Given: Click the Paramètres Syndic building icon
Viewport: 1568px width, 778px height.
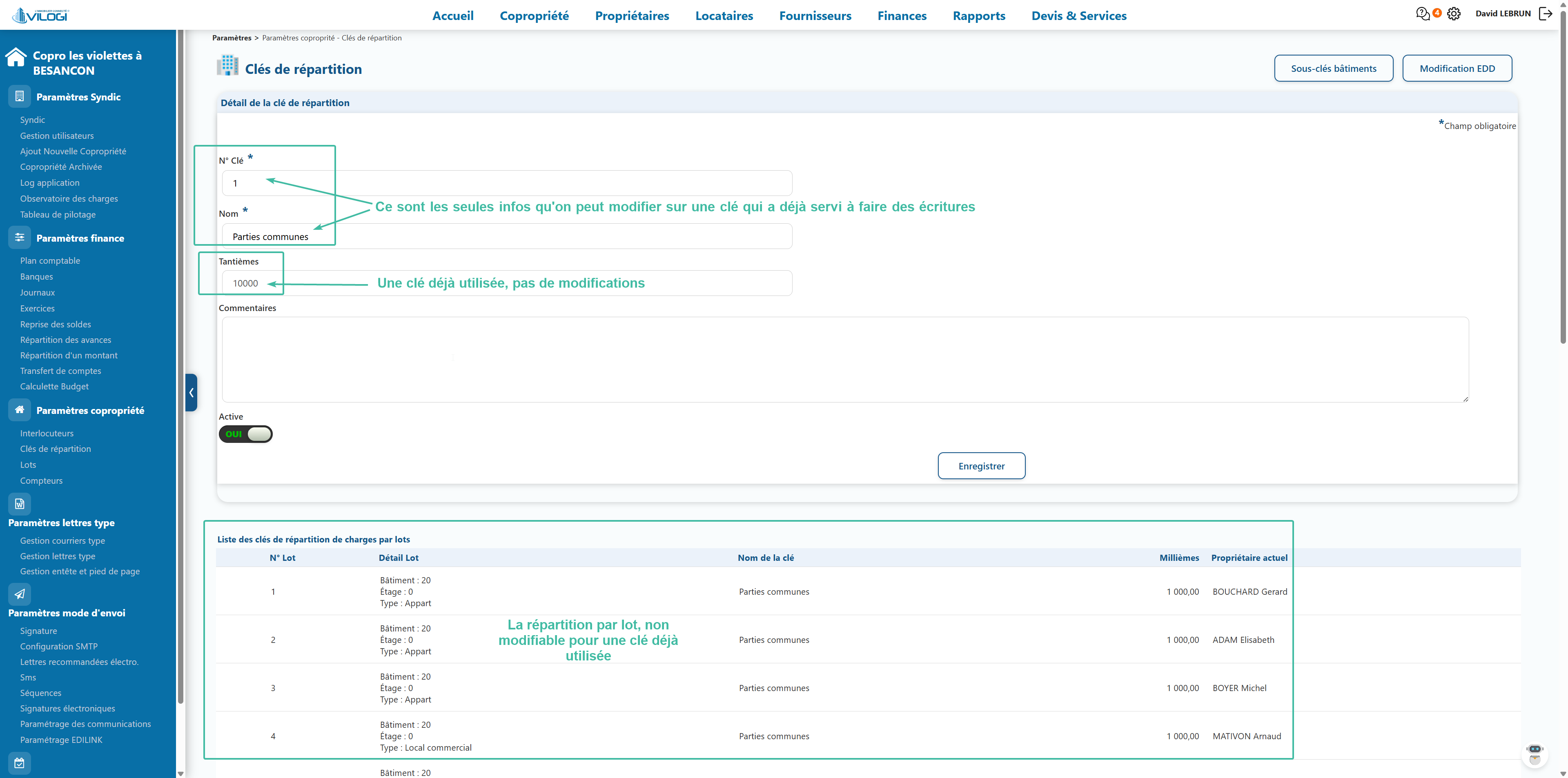Looking at the screenshot, I should tap(20, 96).
